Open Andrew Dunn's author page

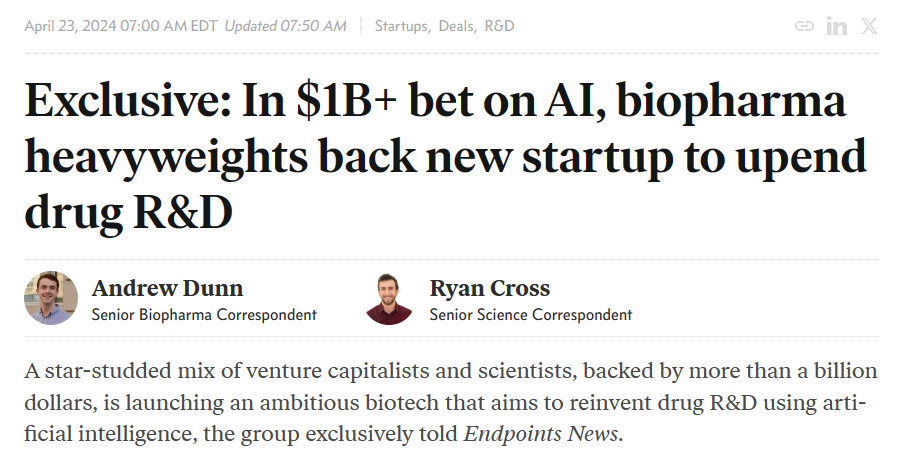click(167, 289)
